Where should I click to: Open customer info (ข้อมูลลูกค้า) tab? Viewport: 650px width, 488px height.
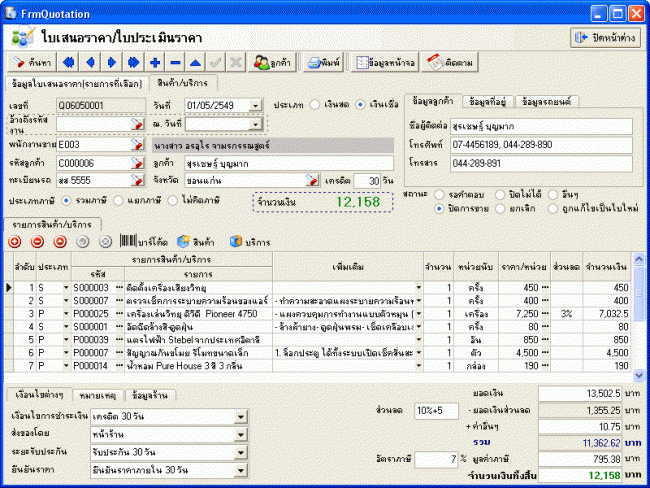click(x=433, y=101)
